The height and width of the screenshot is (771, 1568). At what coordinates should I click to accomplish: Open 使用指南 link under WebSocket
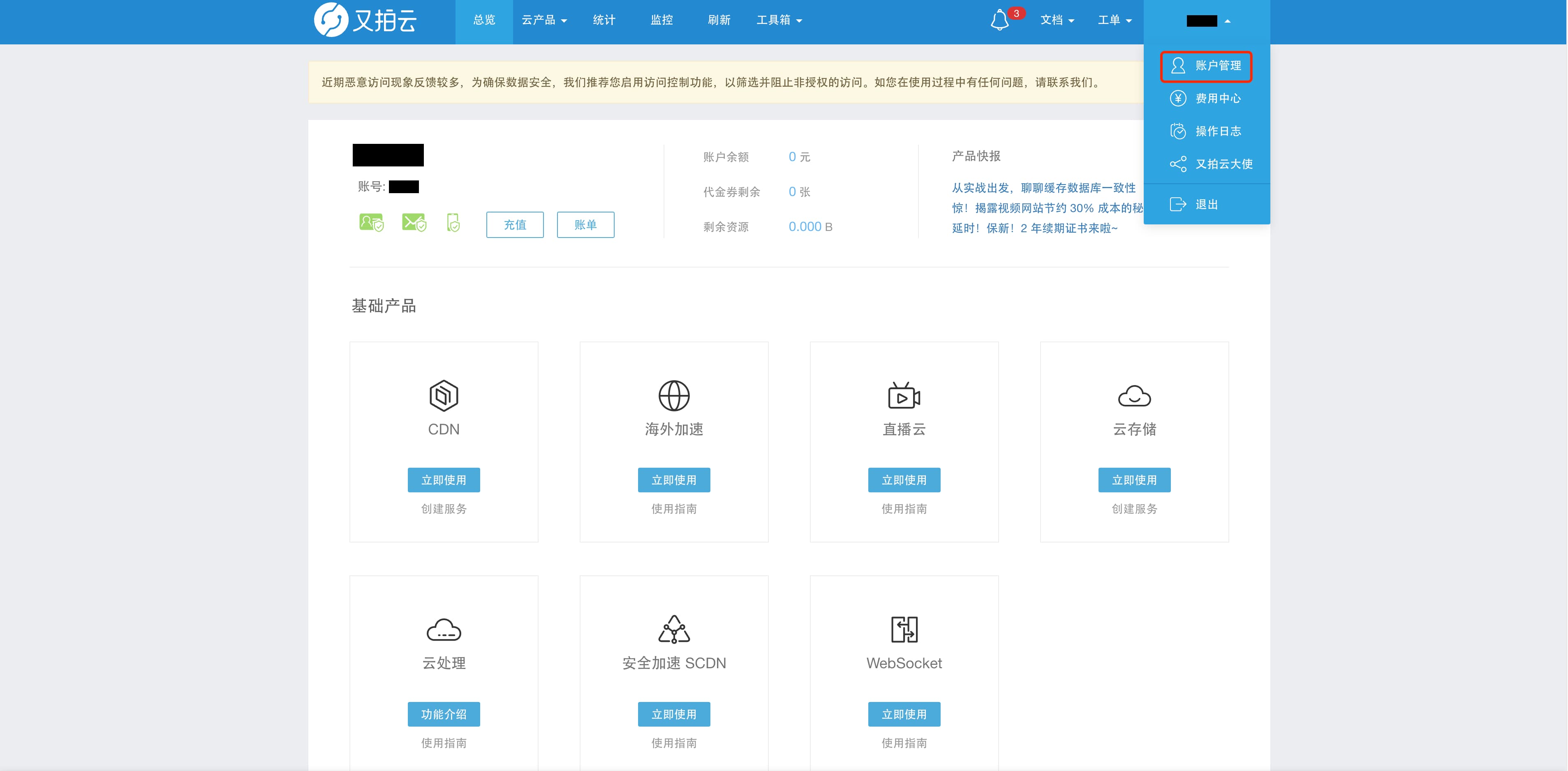click(x=904, y=743)
